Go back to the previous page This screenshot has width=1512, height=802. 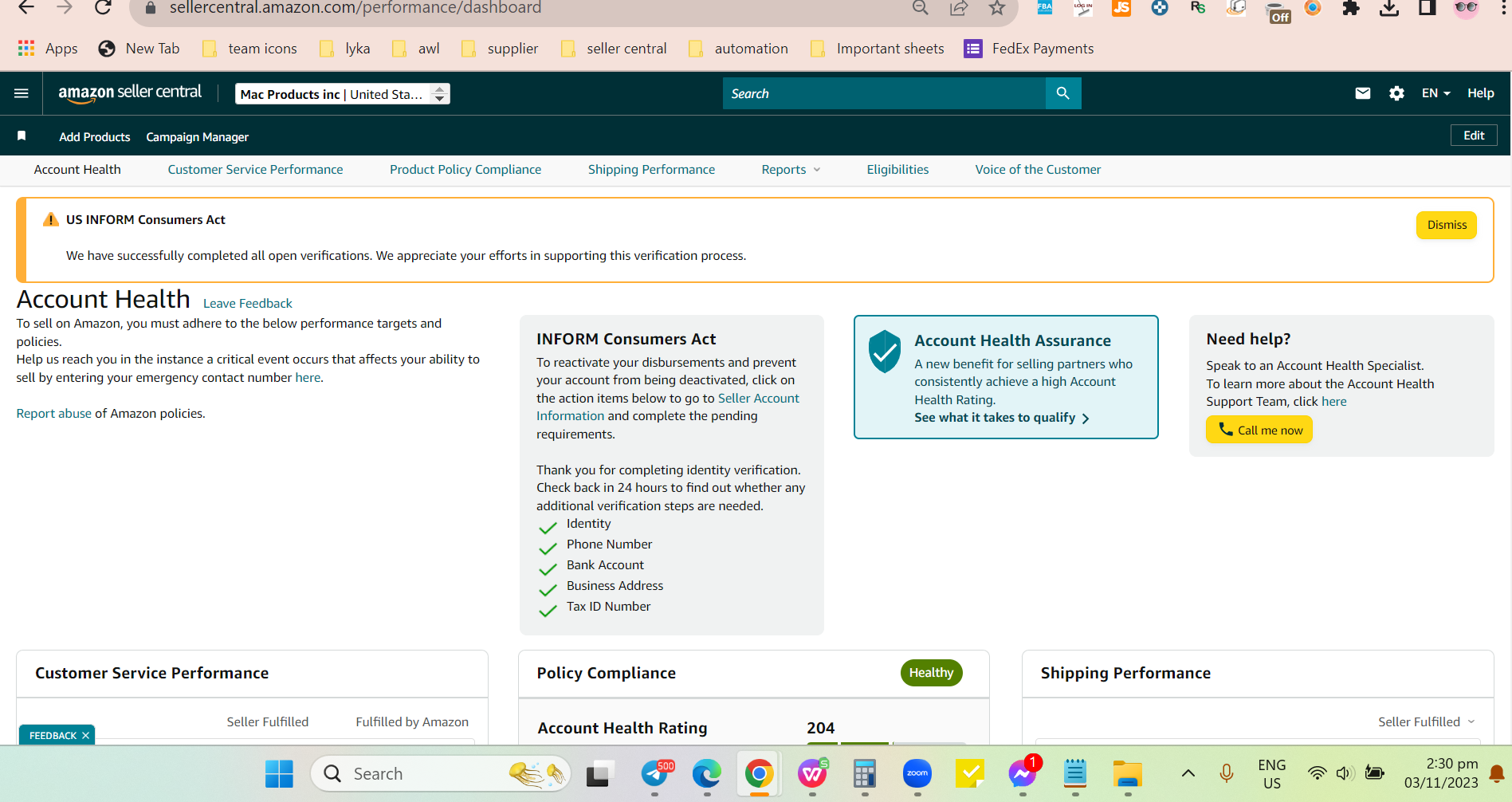[x=26, y=8]
